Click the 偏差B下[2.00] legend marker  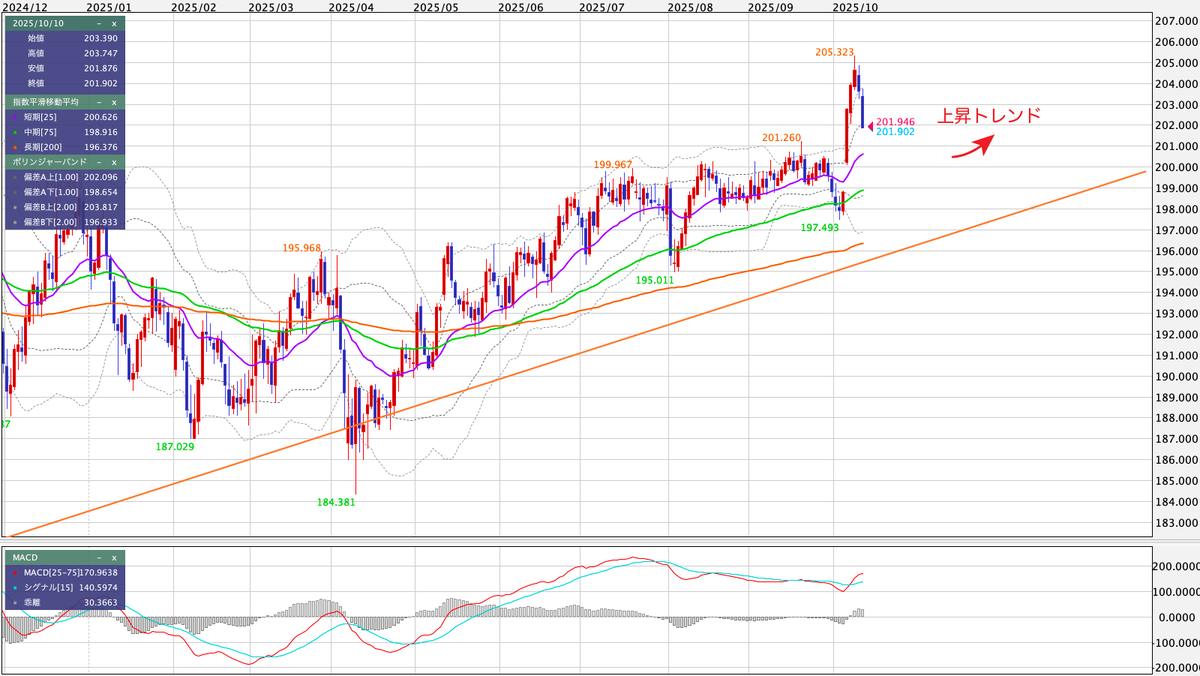tap(14, 222)
